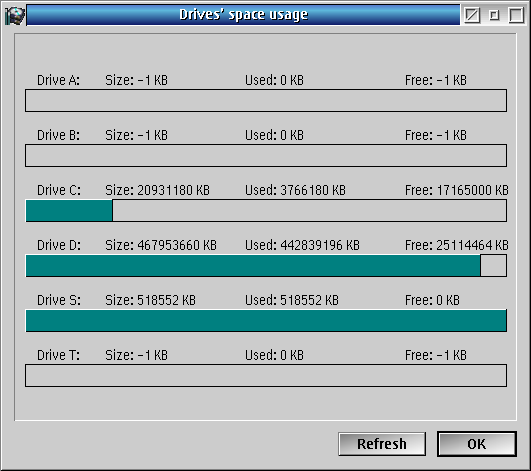531x471 pixels.
Task: Click the Drive C usage bar
Action: point(266,211)
